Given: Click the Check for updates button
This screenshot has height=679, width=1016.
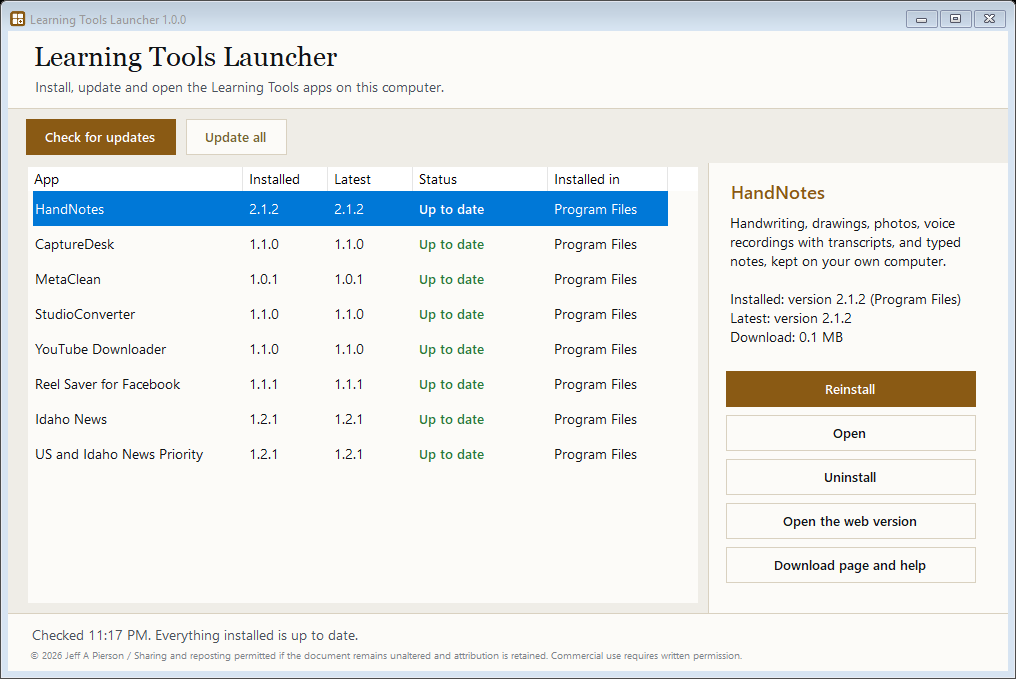Looking at the screenshot, I should tap(100, 137).
